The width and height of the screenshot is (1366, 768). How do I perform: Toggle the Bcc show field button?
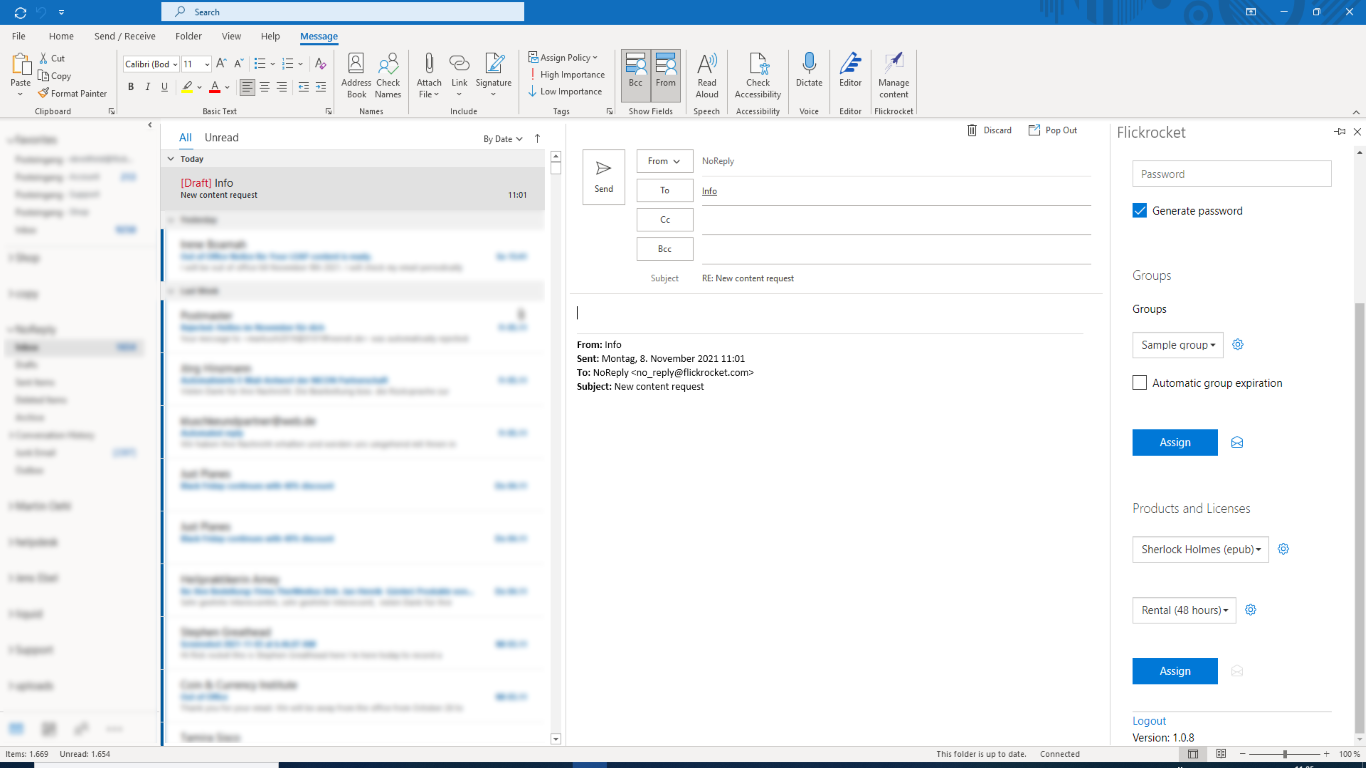point(636,74)
